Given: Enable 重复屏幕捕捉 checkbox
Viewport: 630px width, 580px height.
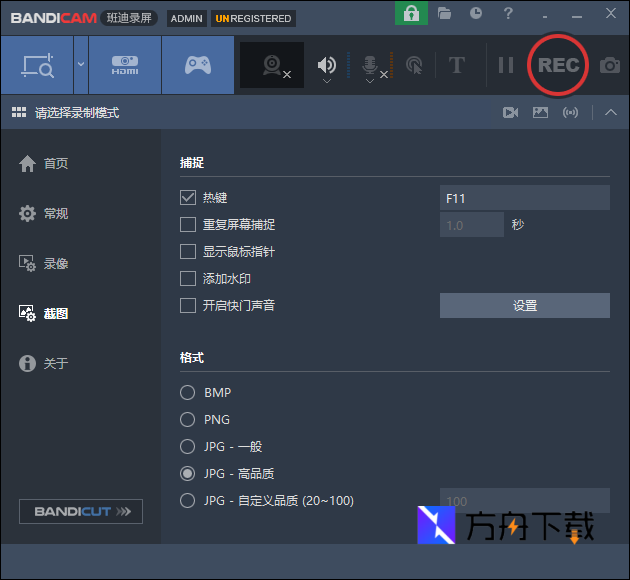Looking at the screenshot, I should (188, 225).
